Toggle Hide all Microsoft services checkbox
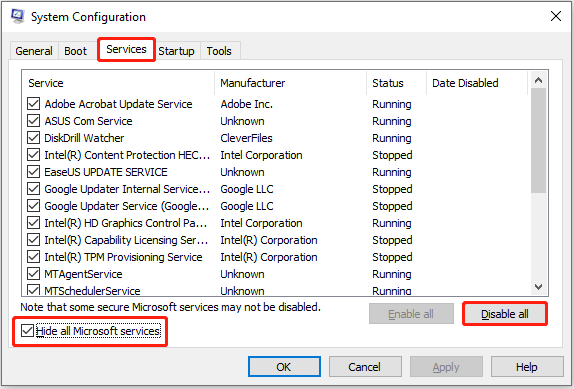574x389 pixels. click(27, 331)
